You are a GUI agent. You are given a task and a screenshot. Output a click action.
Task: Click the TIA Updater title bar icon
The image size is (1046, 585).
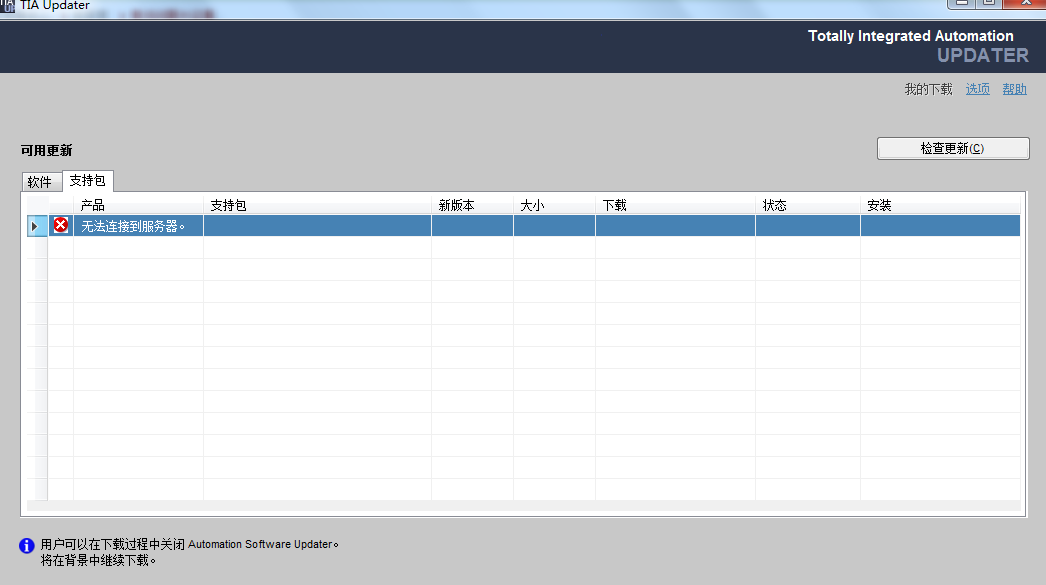(x=7, y=5)
